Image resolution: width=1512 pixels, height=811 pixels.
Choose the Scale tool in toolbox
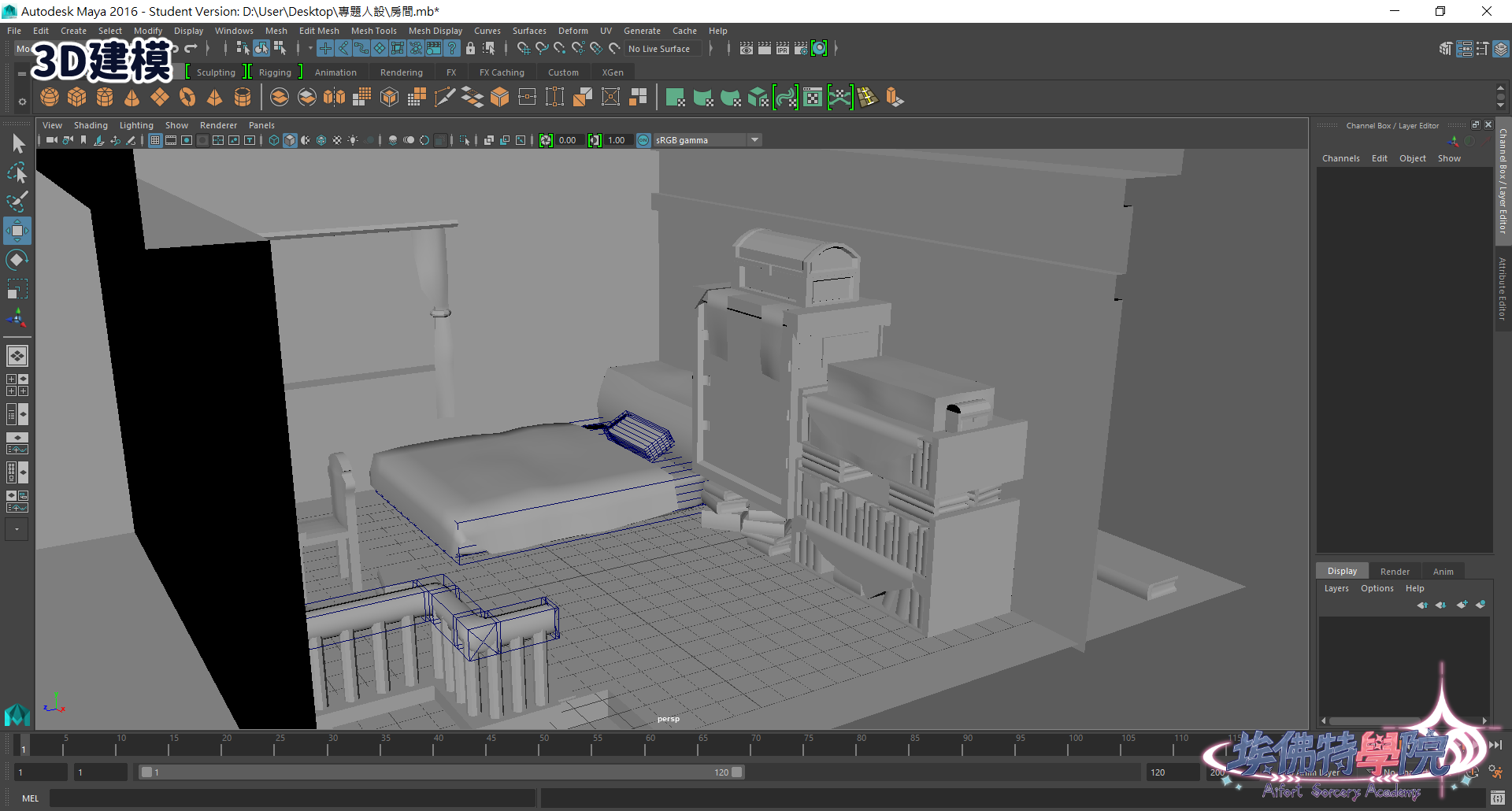pos(17,289)
